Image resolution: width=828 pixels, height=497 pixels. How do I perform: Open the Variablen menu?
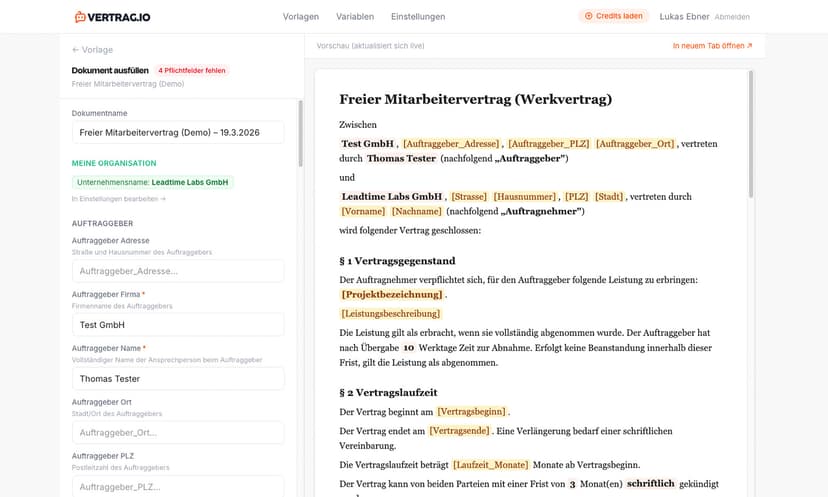355,16
